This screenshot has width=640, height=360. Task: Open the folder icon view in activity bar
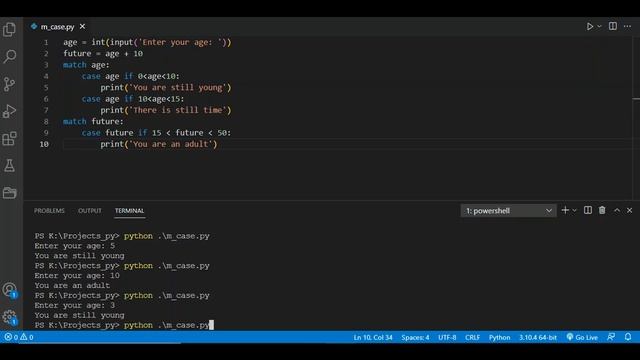coord(9,192)
